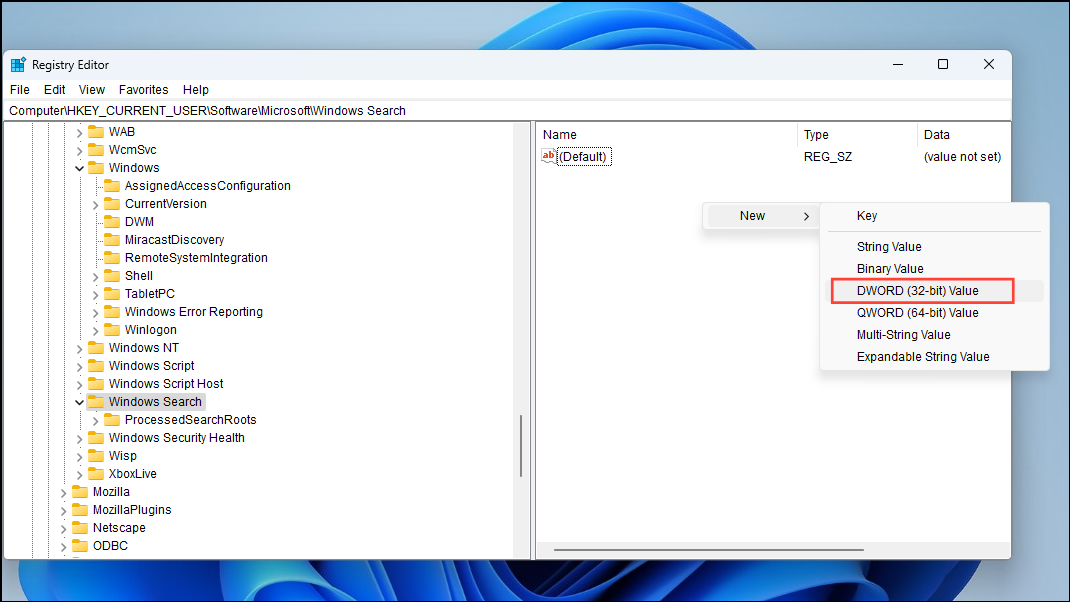Expand the Windows NT key node

click(80, 348)
